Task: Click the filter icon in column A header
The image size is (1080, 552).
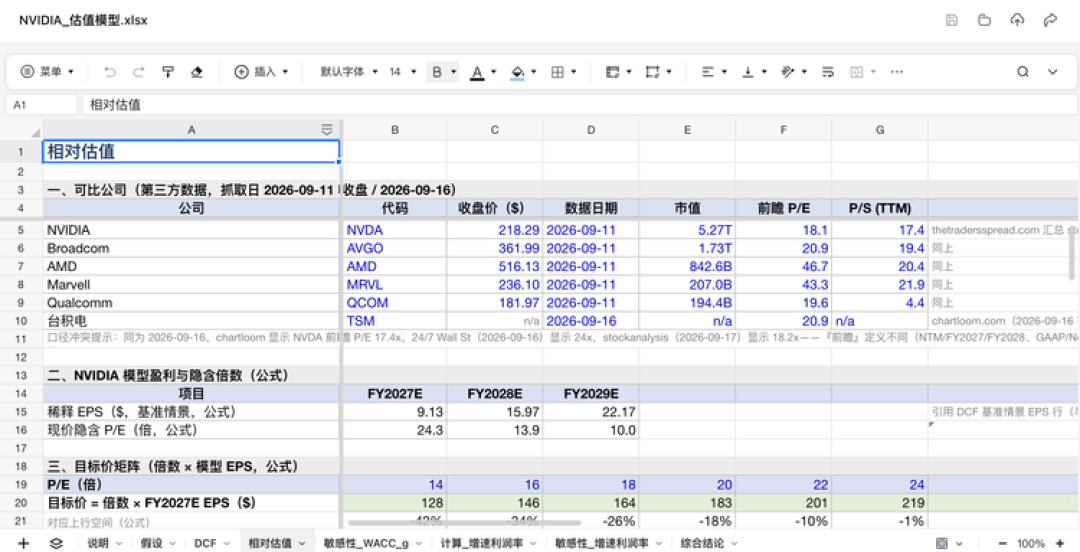Action: click(x=326, y=130)
